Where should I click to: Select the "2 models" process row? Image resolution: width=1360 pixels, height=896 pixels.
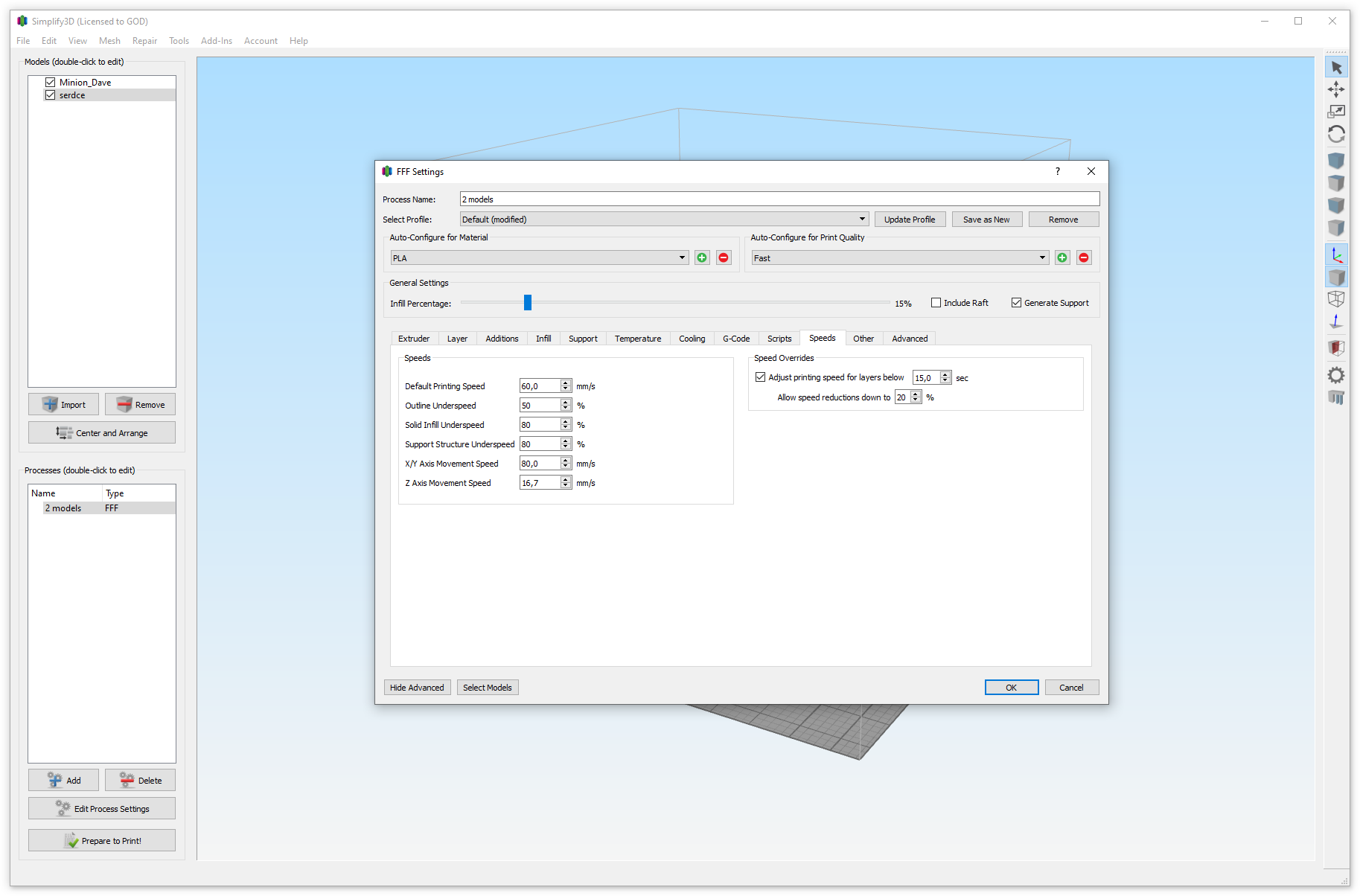tap(102, 508)
